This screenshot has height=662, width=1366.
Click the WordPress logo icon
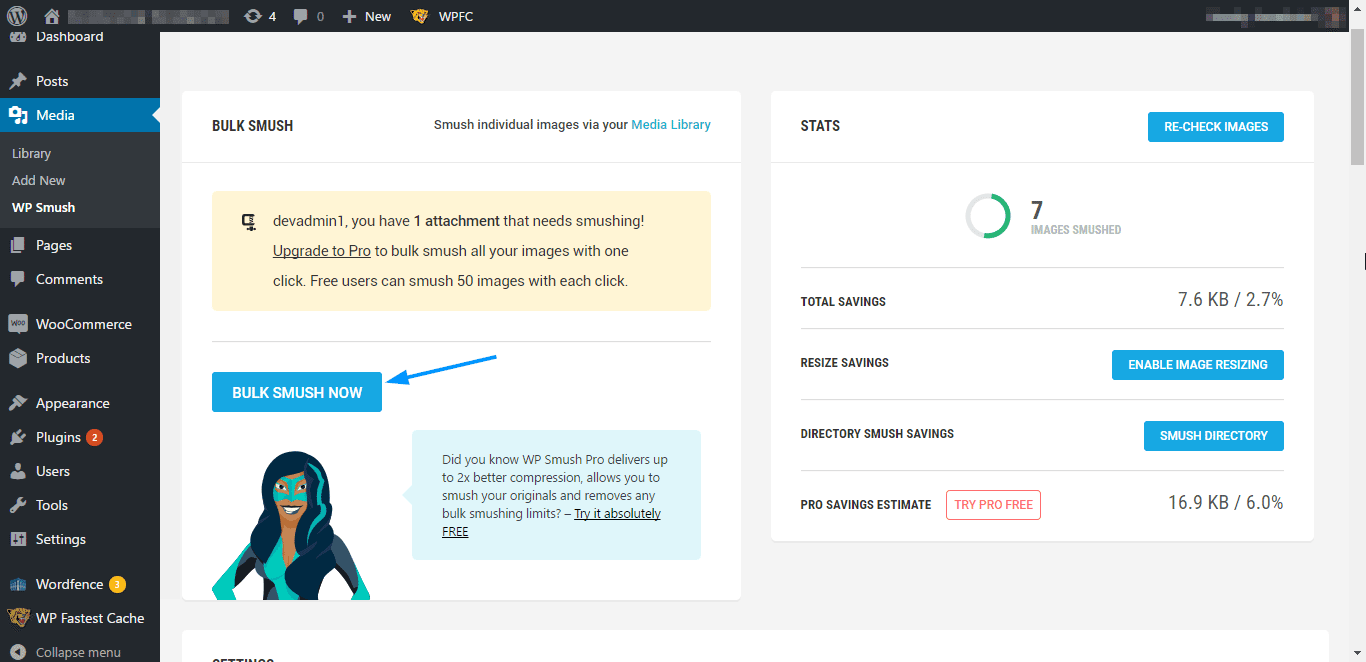click(x=18, y=16)
